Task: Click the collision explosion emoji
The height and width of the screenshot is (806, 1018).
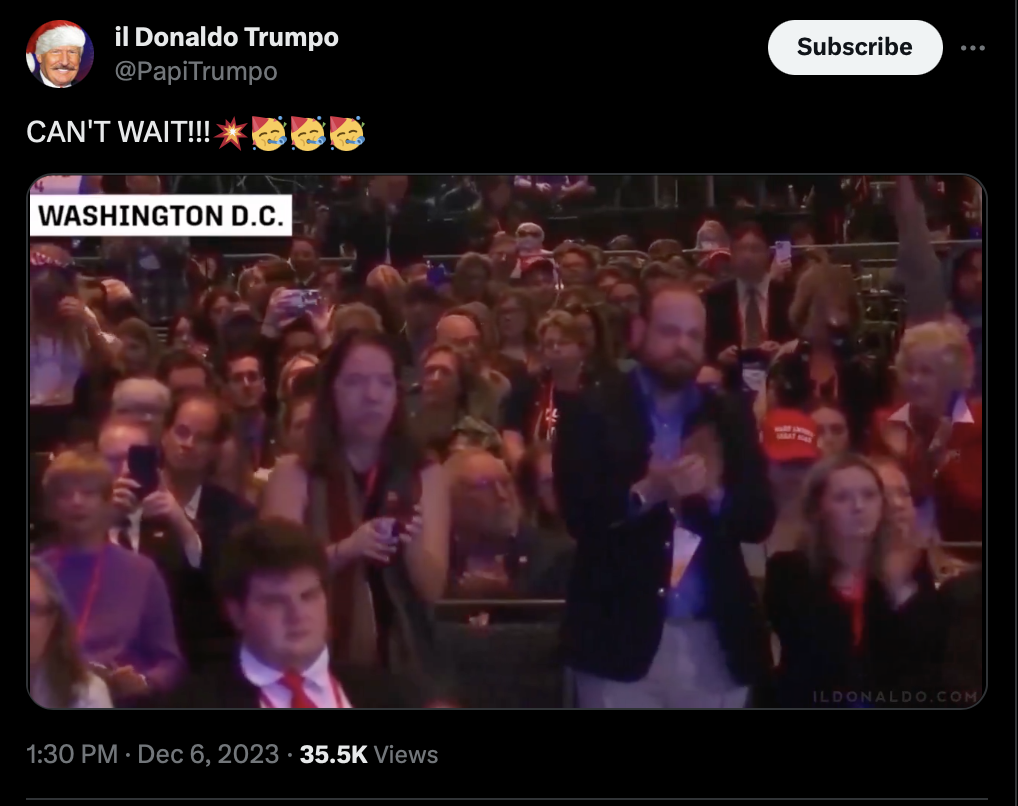Action: [230, 133]
